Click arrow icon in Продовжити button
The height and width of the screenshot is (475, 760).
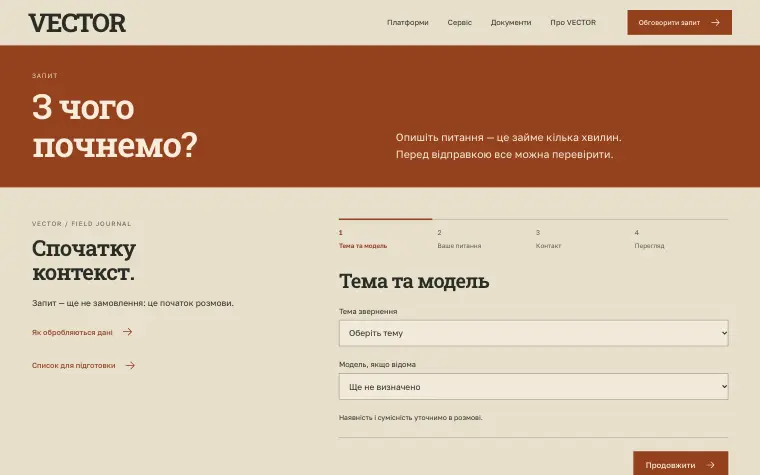click(x=711, y=465)
